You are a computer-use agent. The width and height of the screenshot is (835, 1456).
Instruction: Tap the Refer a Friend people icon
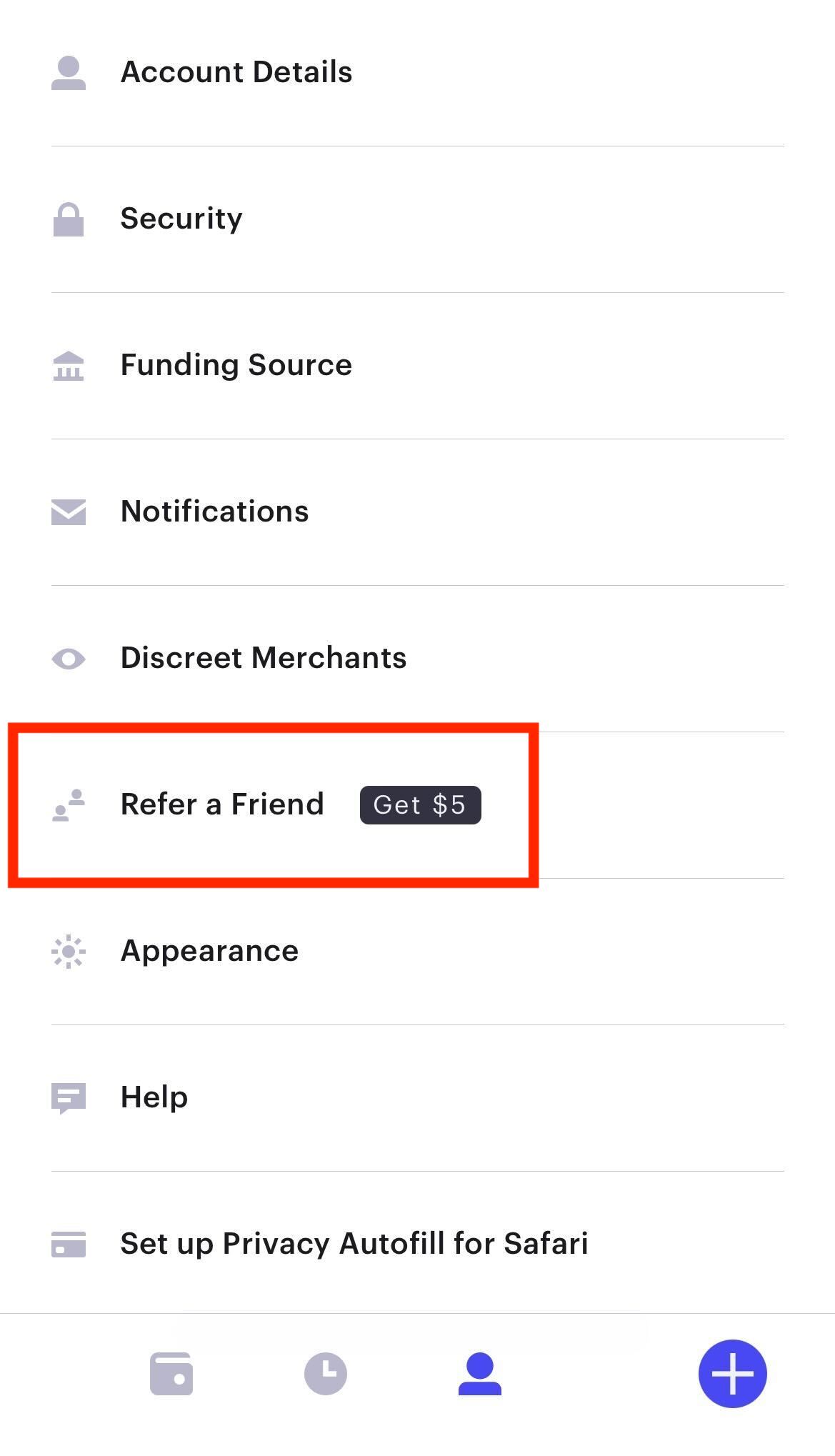tap(69, 805)
